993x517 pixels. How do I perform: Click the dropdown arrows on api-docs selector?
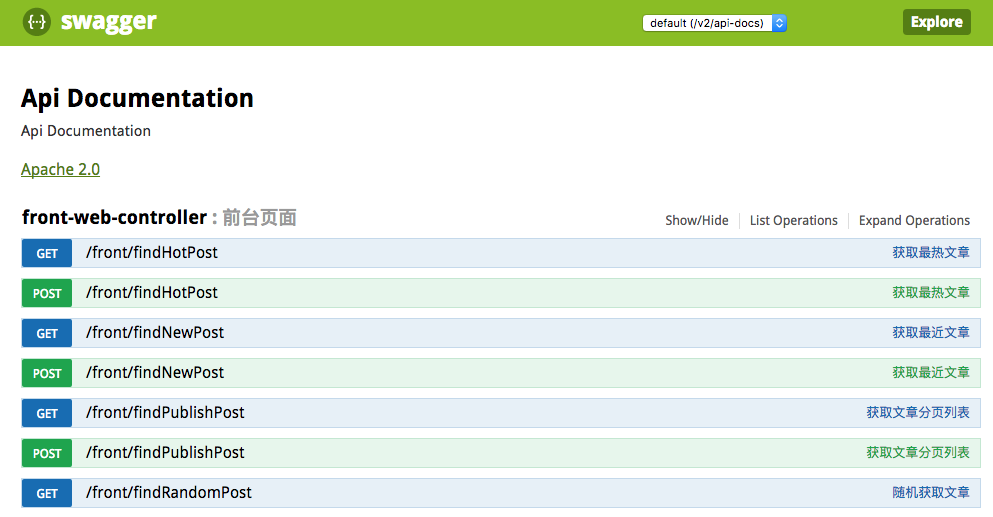(780, 23)
